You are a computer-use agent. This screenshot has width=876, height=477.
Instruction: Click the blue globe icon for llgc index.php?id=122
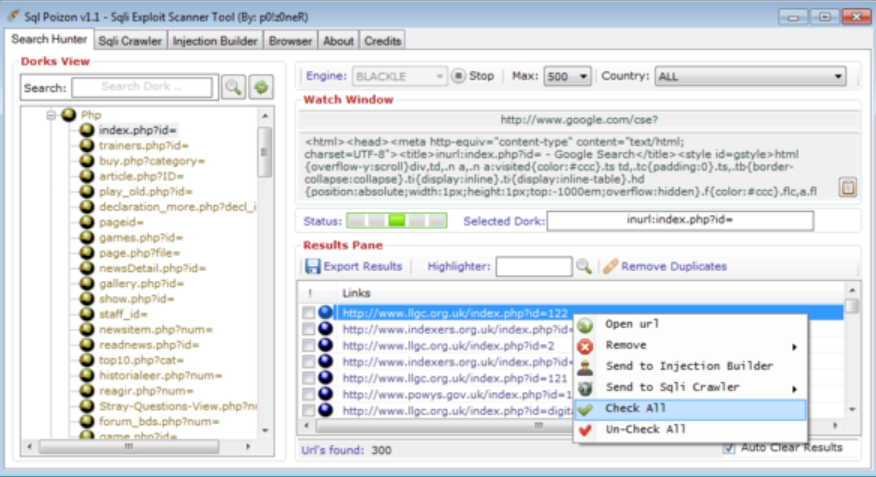pos(325,312)
